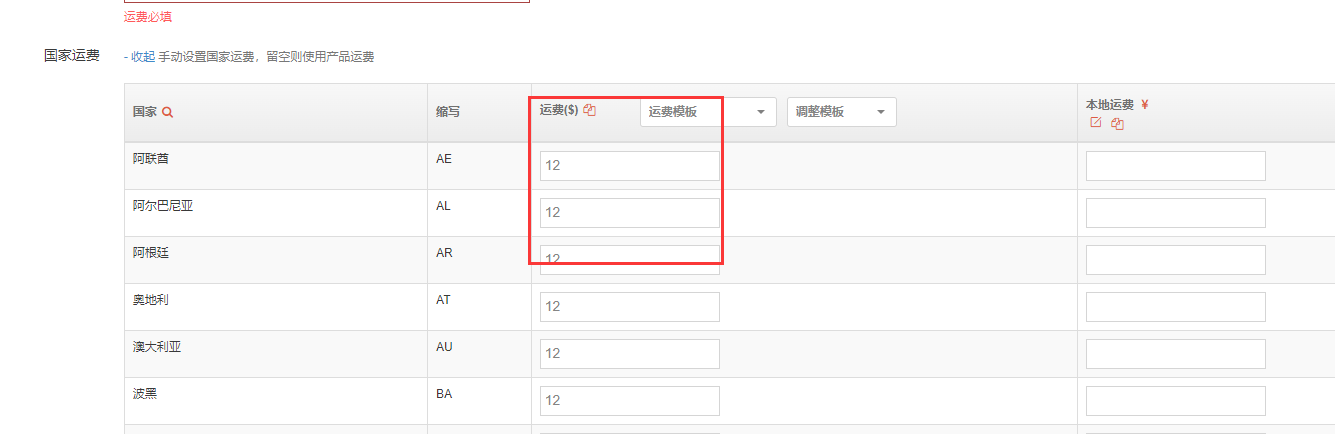This screenshot has width=1335, height=434.
Task: Click the 本地运费 input for 阿根廷
Action: pos(1176,260)
